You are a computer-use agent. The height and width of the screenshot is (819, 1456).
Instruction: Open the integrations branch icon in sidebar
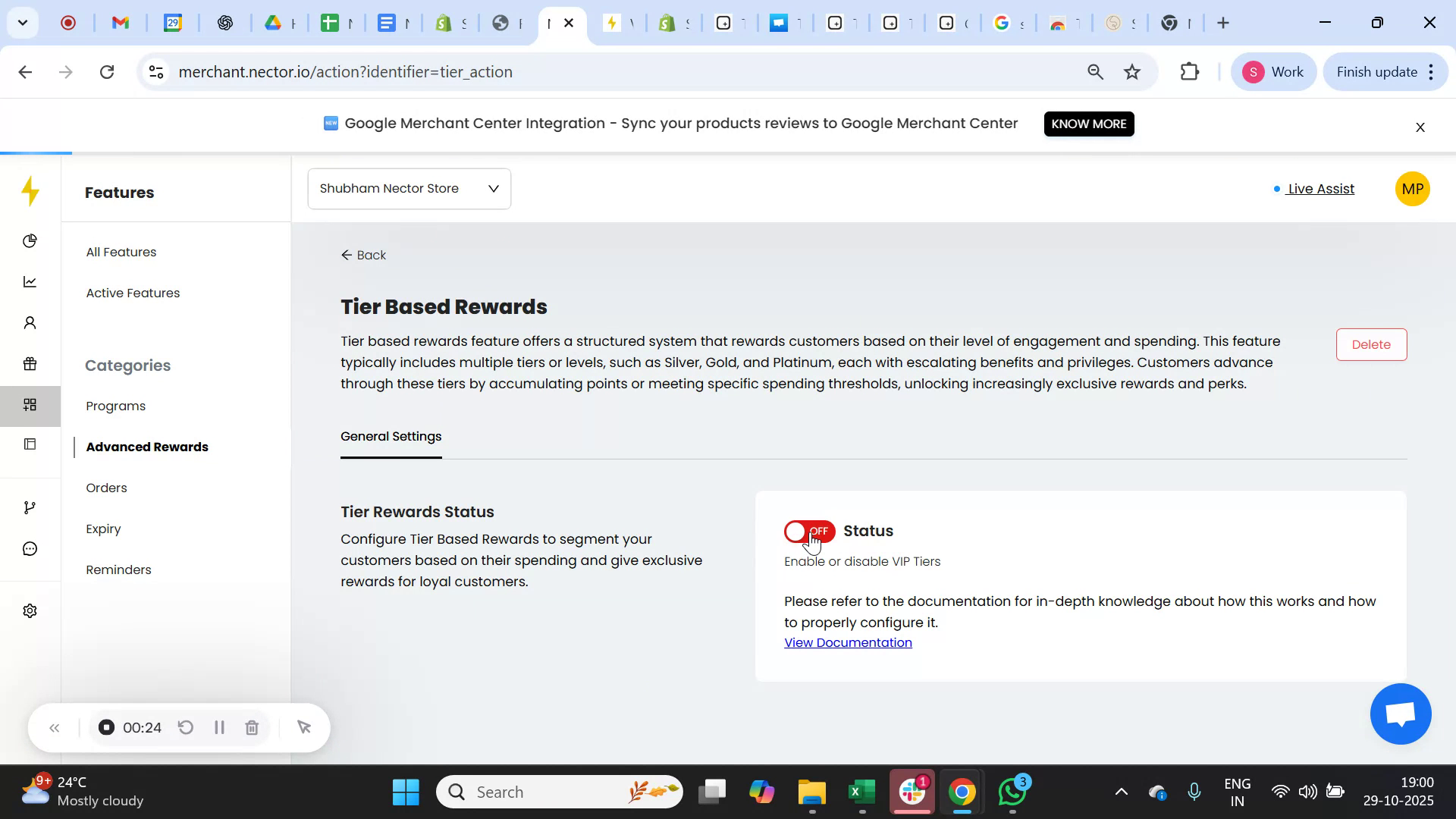pos(30,507)
